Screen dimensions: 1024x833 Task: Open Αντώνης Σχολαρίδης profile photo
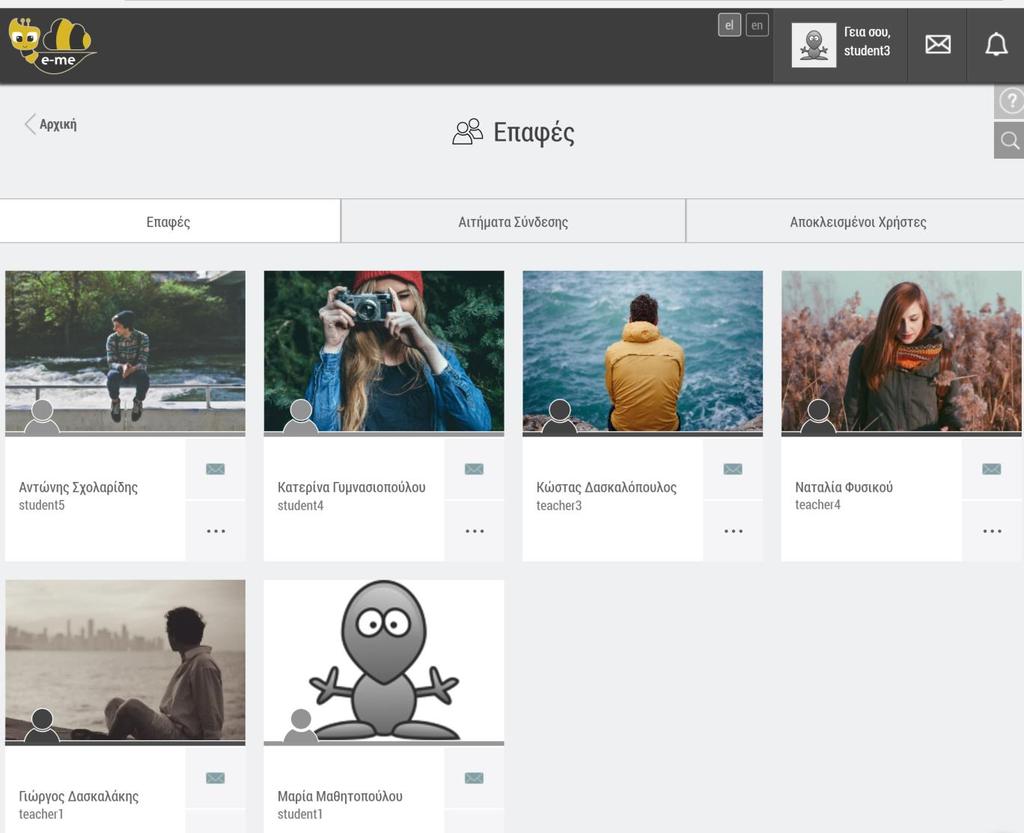pyautogui.click(x=125, y=351)
